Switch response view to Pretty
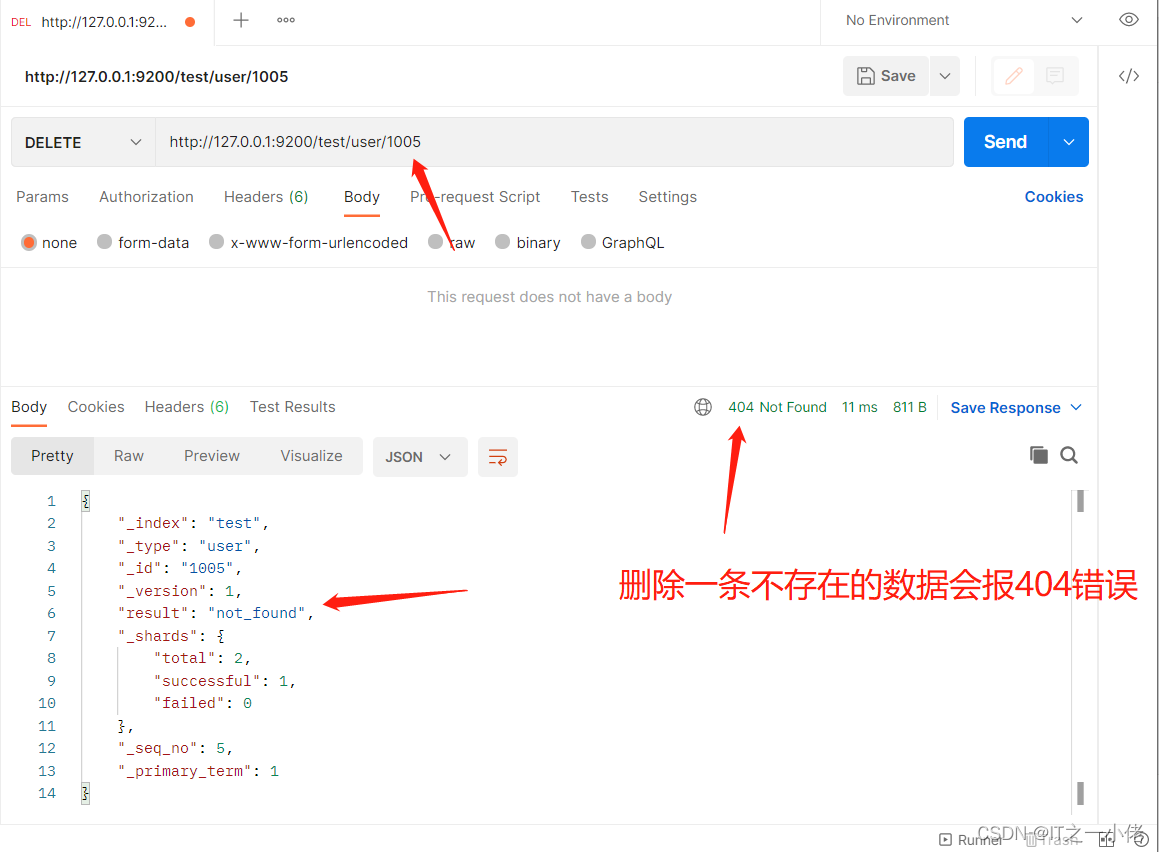This screenshot has height=852, width=1159. click(x=52, y=456)
